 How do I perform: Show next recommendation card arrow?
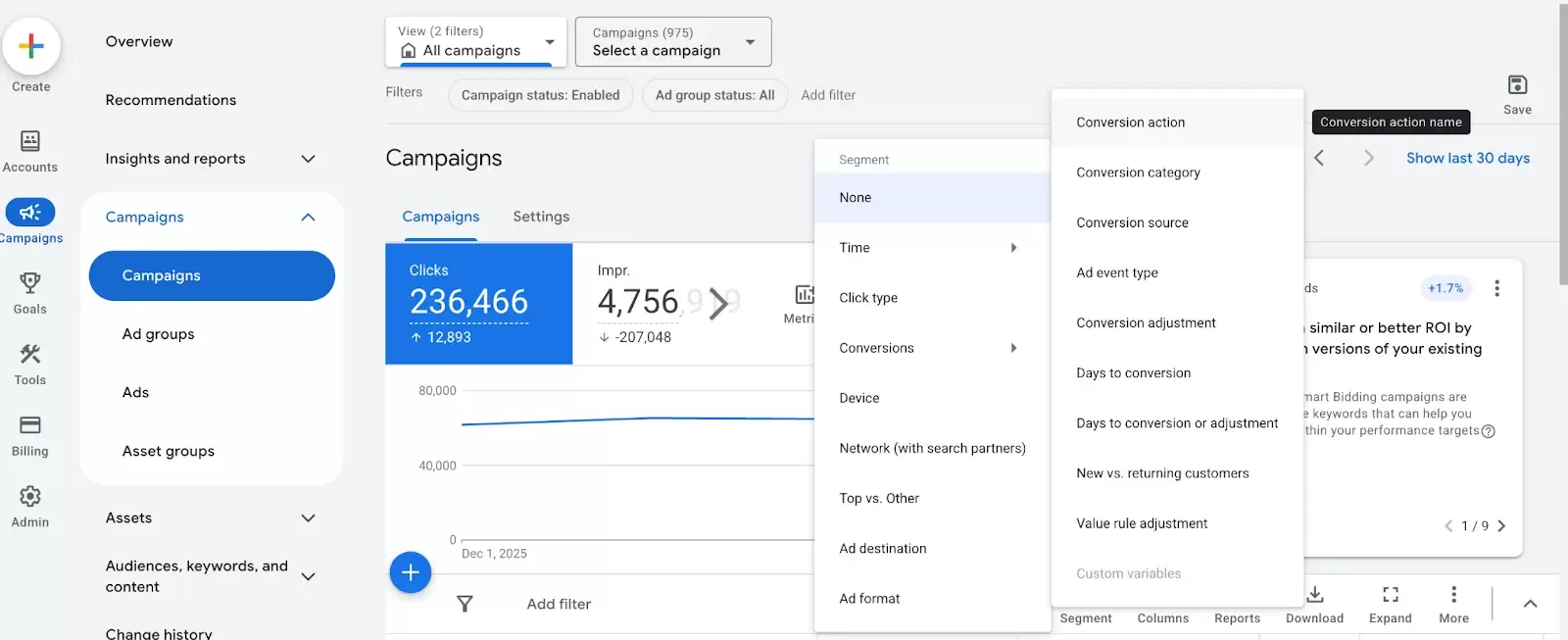[1501, 526]
